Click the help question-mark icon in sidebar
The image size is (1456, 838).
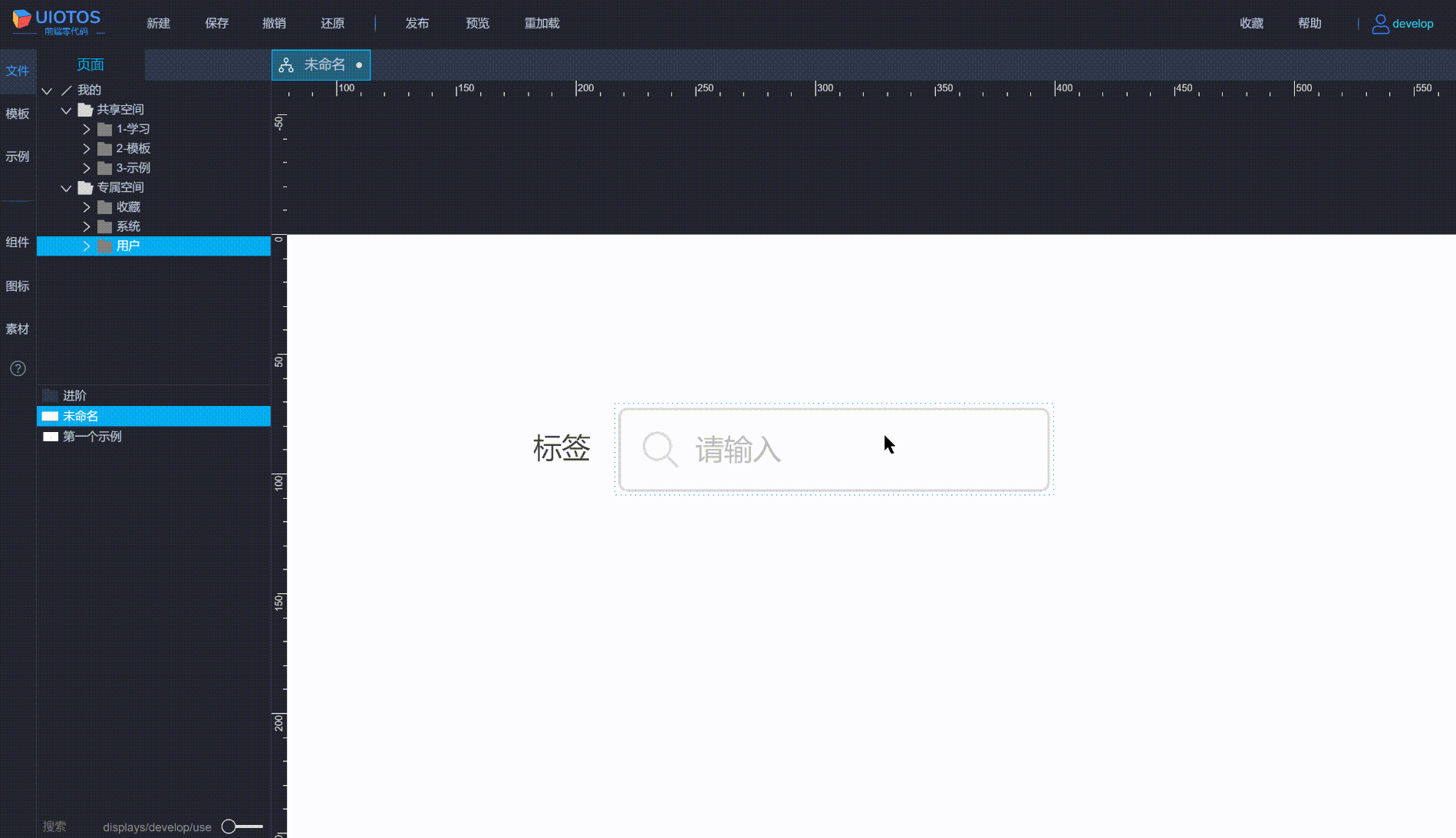(18, 368)
